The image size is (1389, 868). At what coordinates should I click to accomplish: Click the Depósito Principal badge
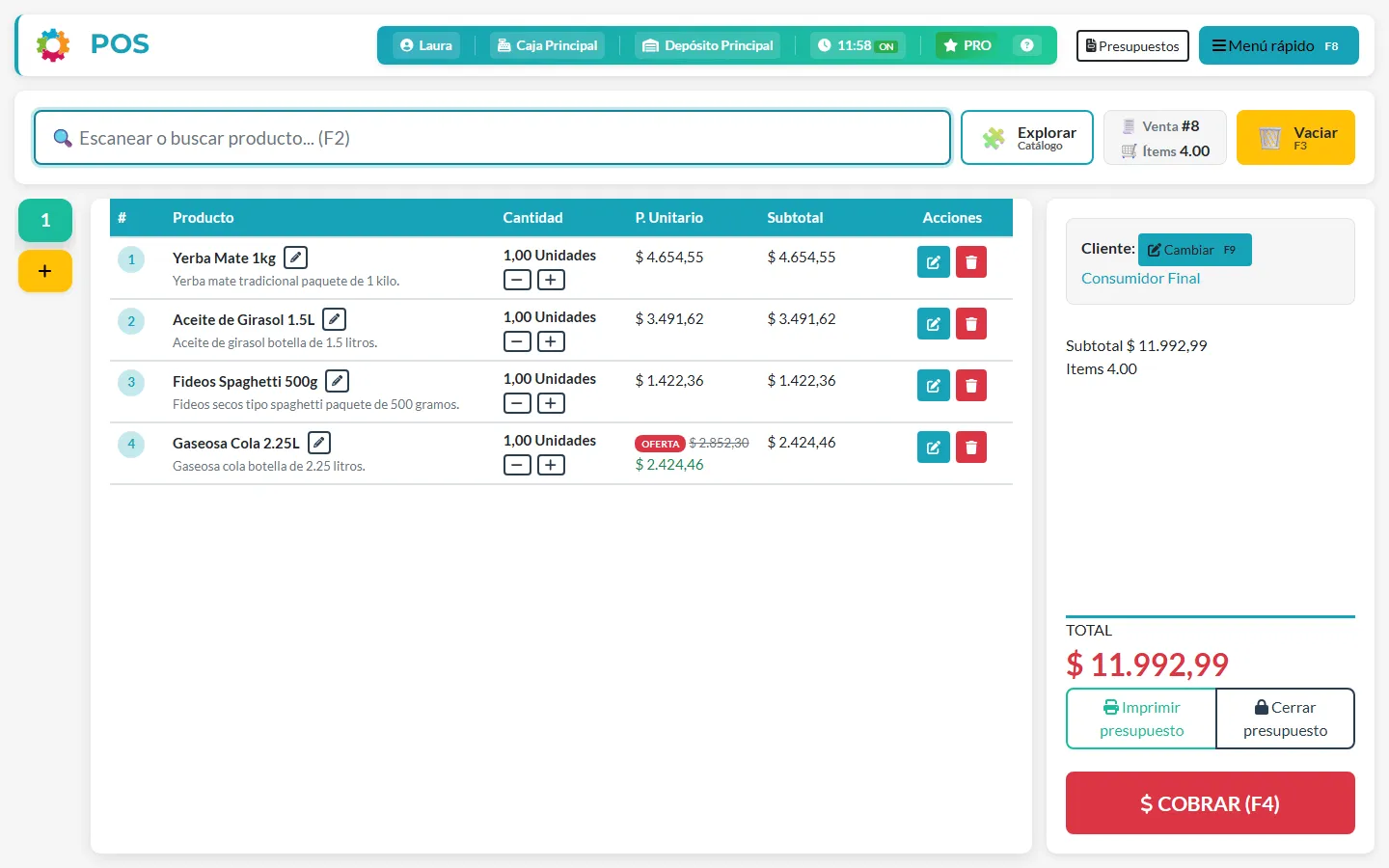(x=708, y=45)
